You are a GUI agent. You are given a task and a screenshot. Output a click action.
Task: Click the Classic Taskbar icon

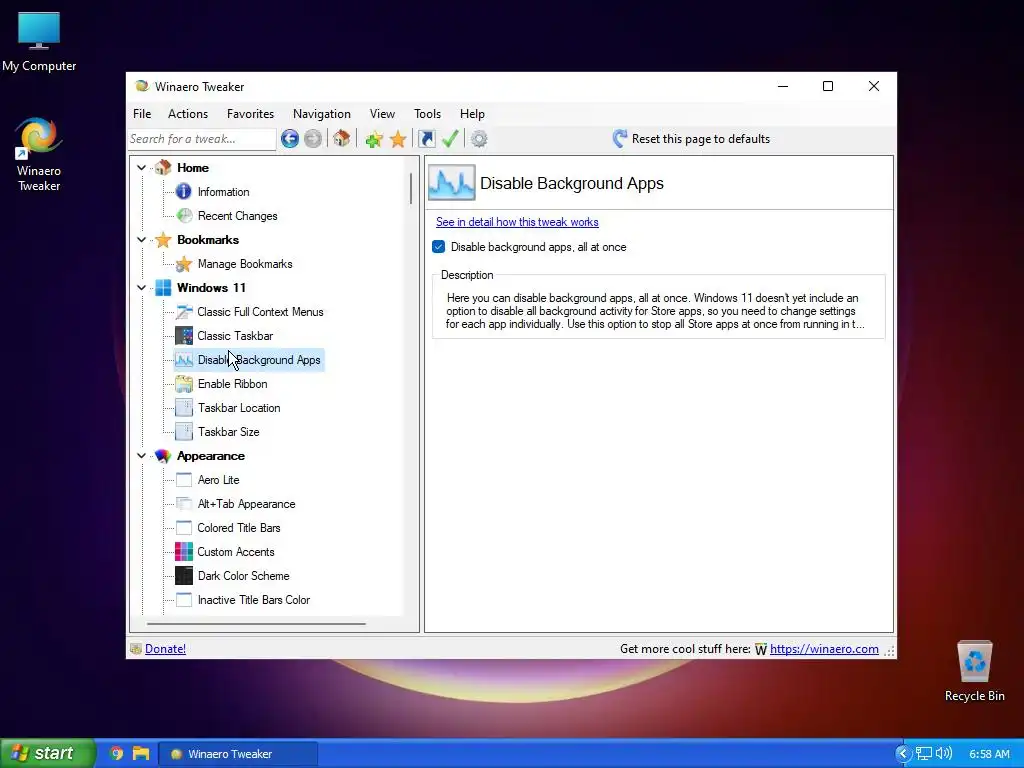(x=184, y=336)
